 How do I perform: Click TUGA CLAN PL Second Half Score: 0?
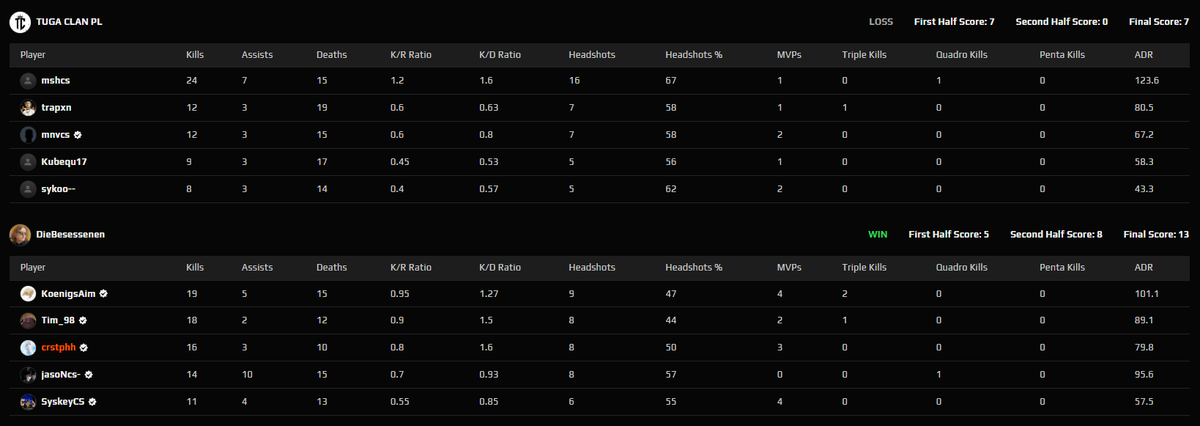coord(1062,22)
